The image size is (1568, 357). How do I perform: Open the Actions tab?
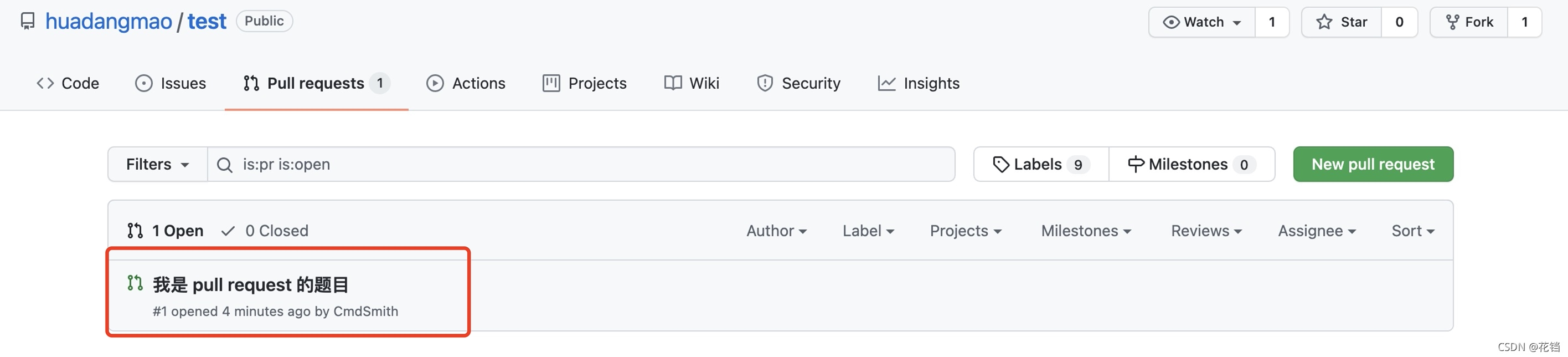pos(466,84)
